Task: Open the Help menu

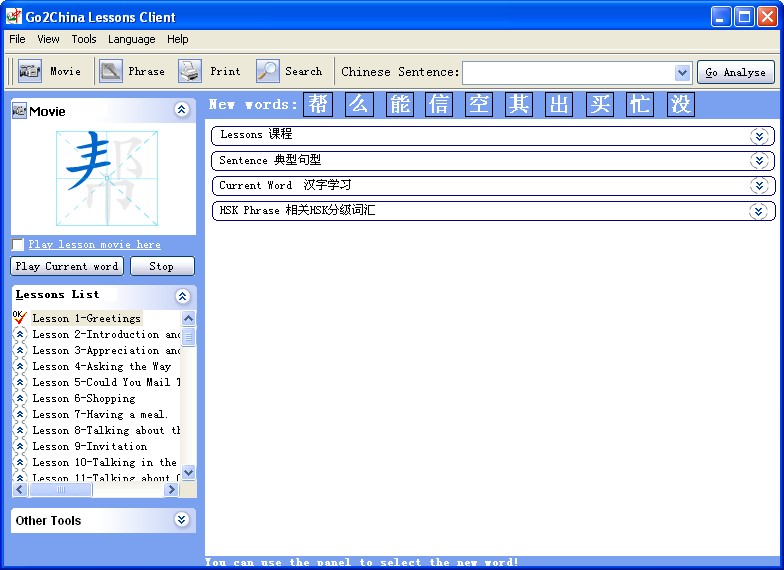Action: [x=178, y=39]
